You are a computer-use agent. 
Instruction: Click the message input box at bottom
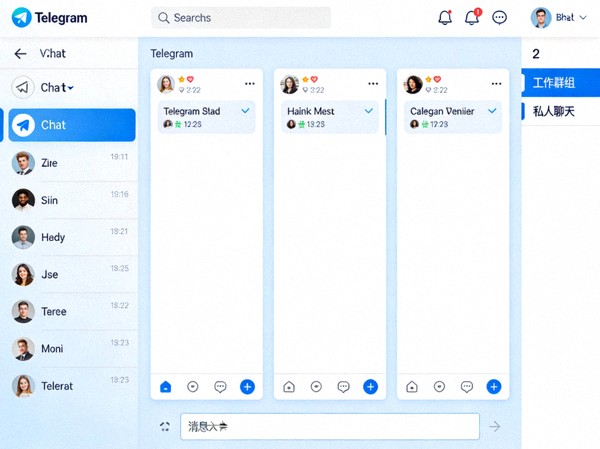tap(330, 426)
